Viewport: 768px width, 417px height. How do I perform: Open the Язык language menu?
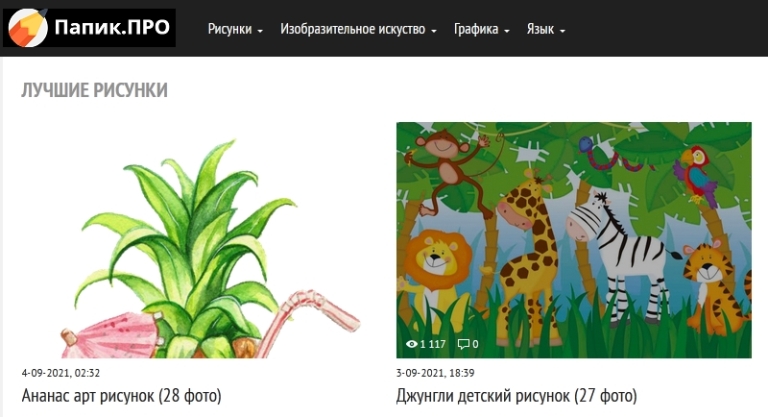(x=546, y=29)
